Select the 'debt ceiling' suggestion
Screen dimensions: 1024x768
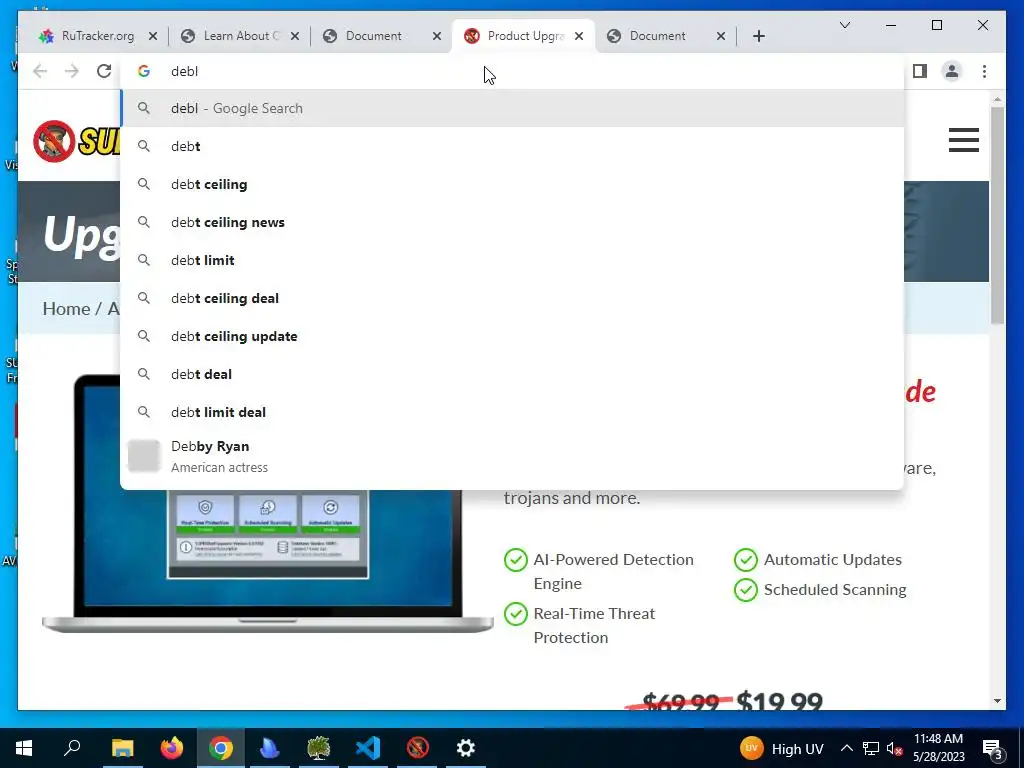tap(512, 184)
